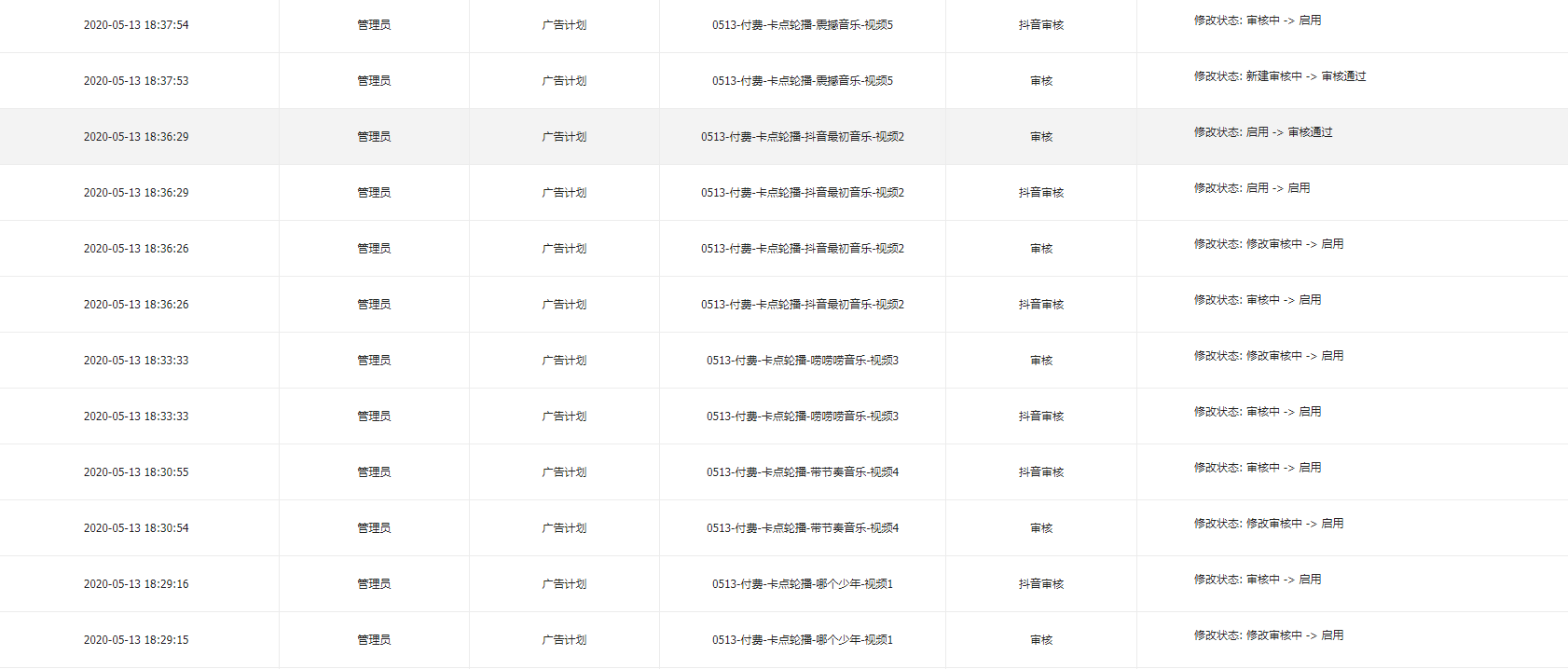Open '哪个少年-视频1' plan in the 18:29:16 row

[802, 584]
